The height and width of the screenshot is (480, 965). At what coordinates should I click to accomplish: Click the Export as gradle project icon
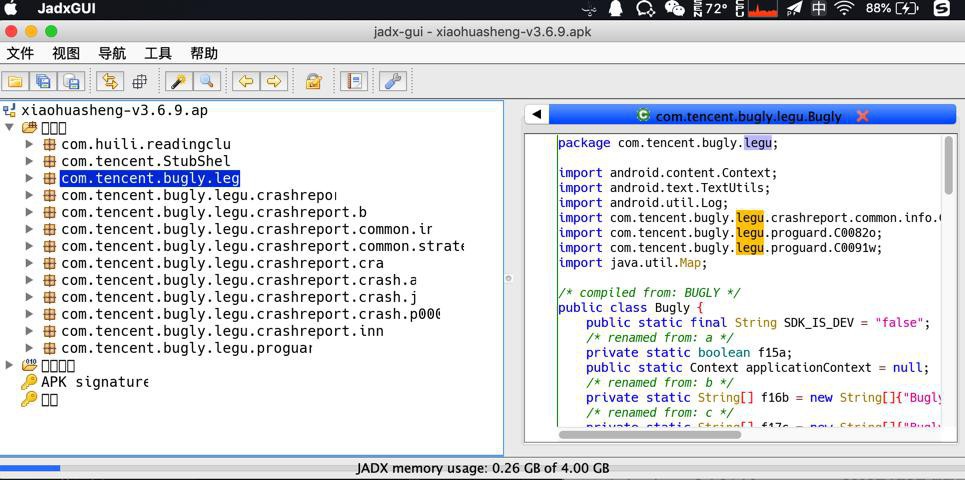coord(71,81)
